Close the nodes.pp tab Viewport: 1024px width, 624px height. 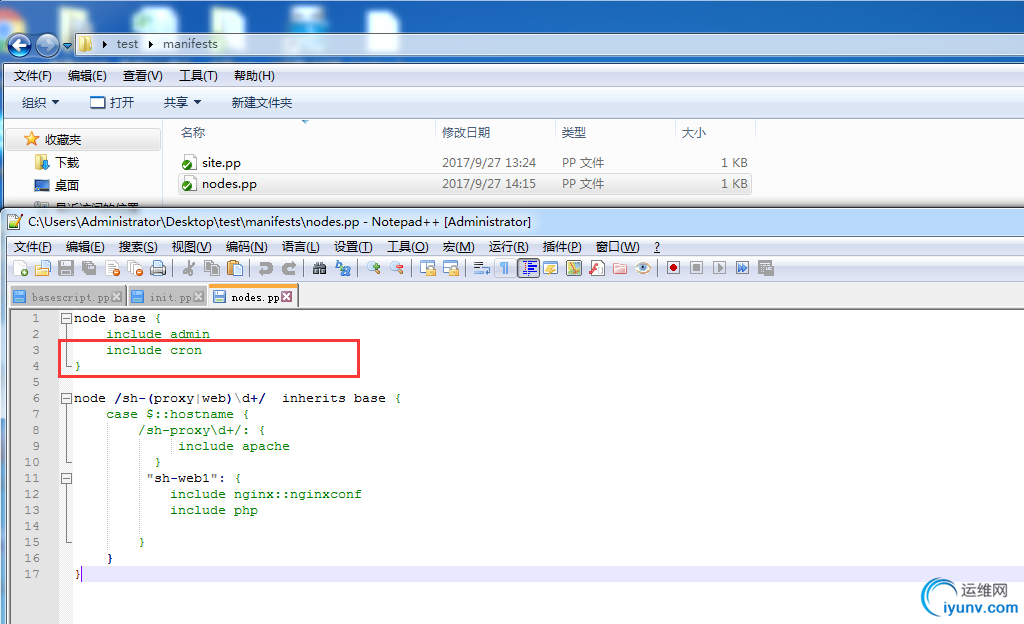(x=287, y=297)
